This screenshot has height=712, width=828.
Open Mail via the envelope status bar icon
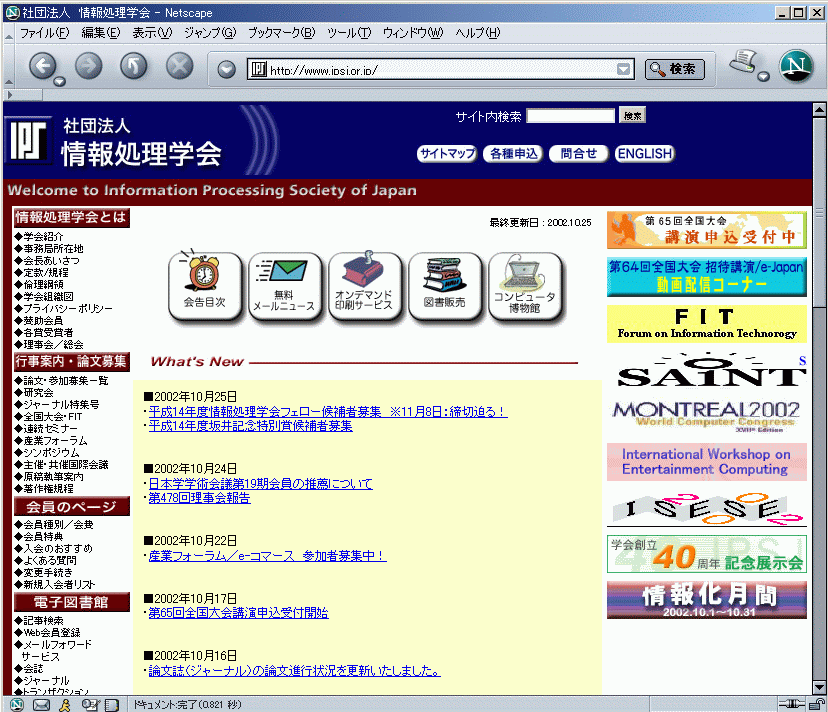coord(41,704)
